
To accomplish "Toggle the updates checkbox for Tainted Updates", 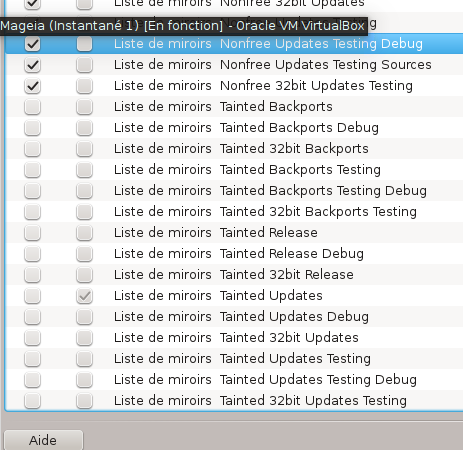I will 84,296.
